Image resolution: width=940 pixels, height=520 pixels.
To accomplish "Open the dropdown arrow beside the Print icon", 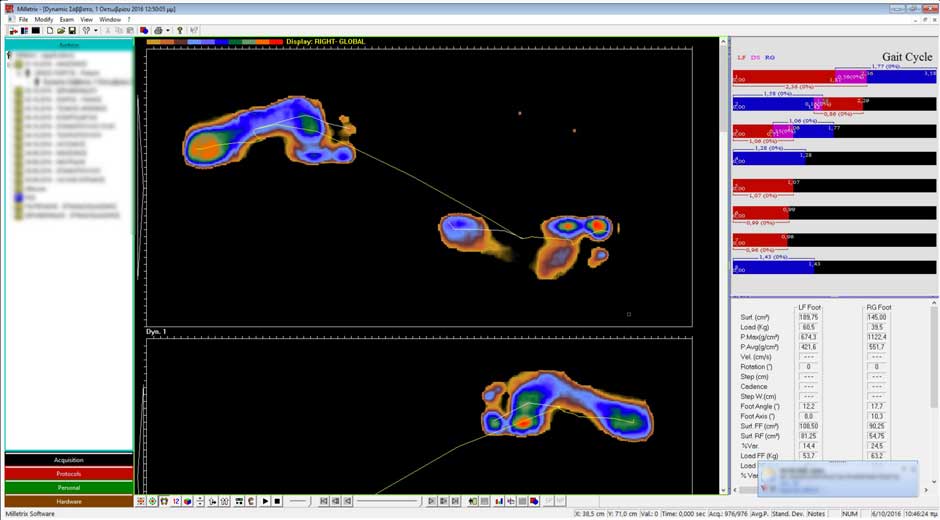I will point(168,31).
